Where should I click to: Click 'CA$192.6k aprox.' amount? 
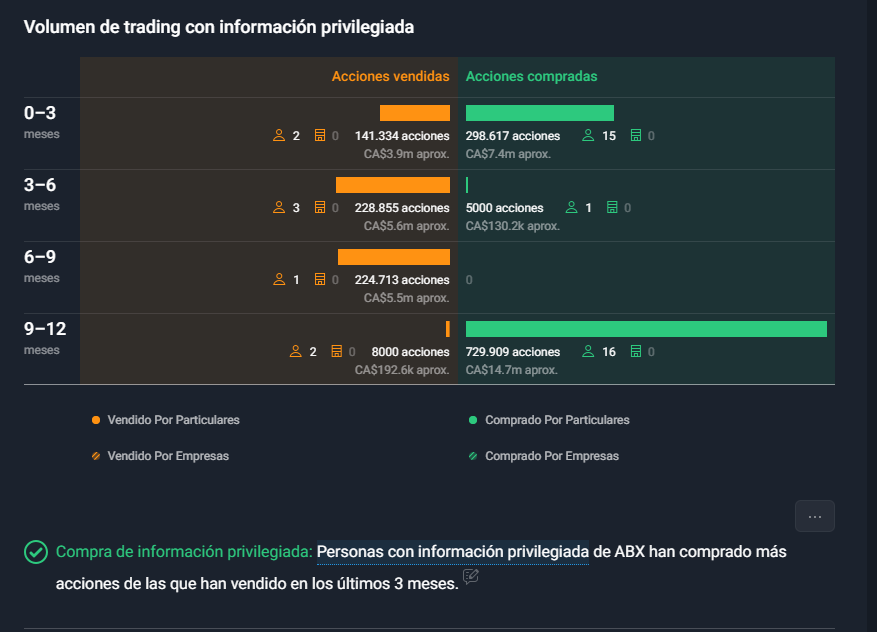(402, 370)
